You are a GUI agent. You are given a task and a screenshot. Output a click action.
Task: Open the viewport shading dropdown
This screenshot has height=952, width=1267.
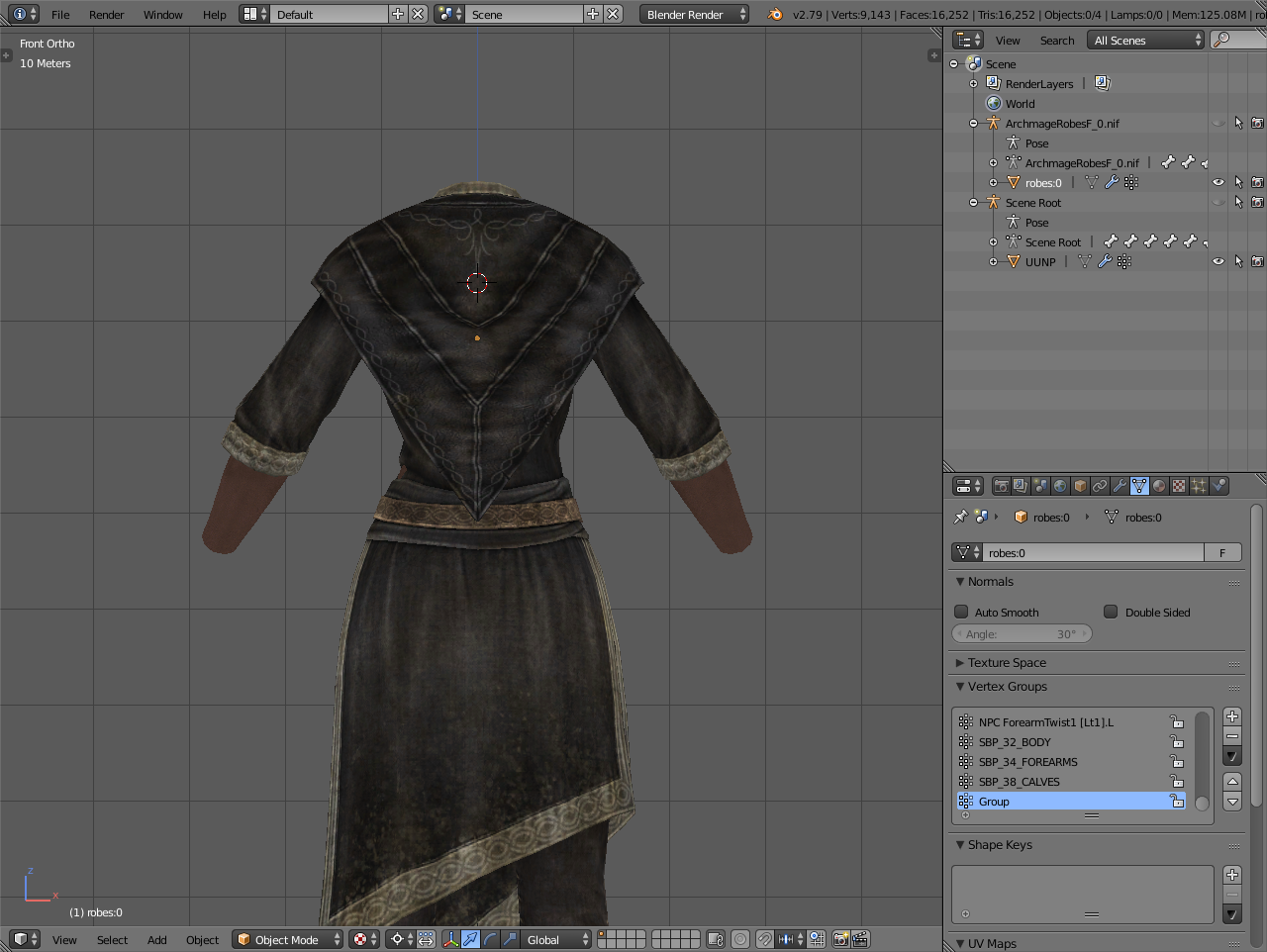(362, 939)
